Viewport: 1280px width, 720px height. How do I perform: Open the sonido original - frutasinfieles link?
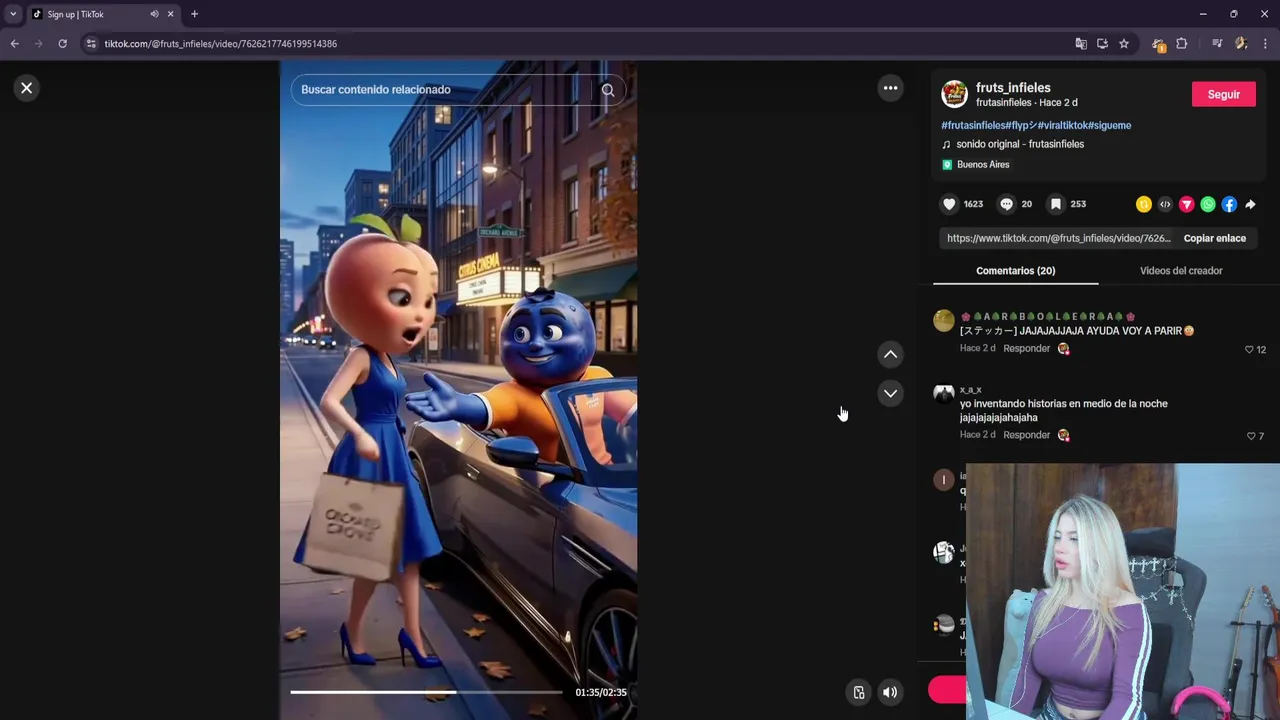[x=1020, y=144]
